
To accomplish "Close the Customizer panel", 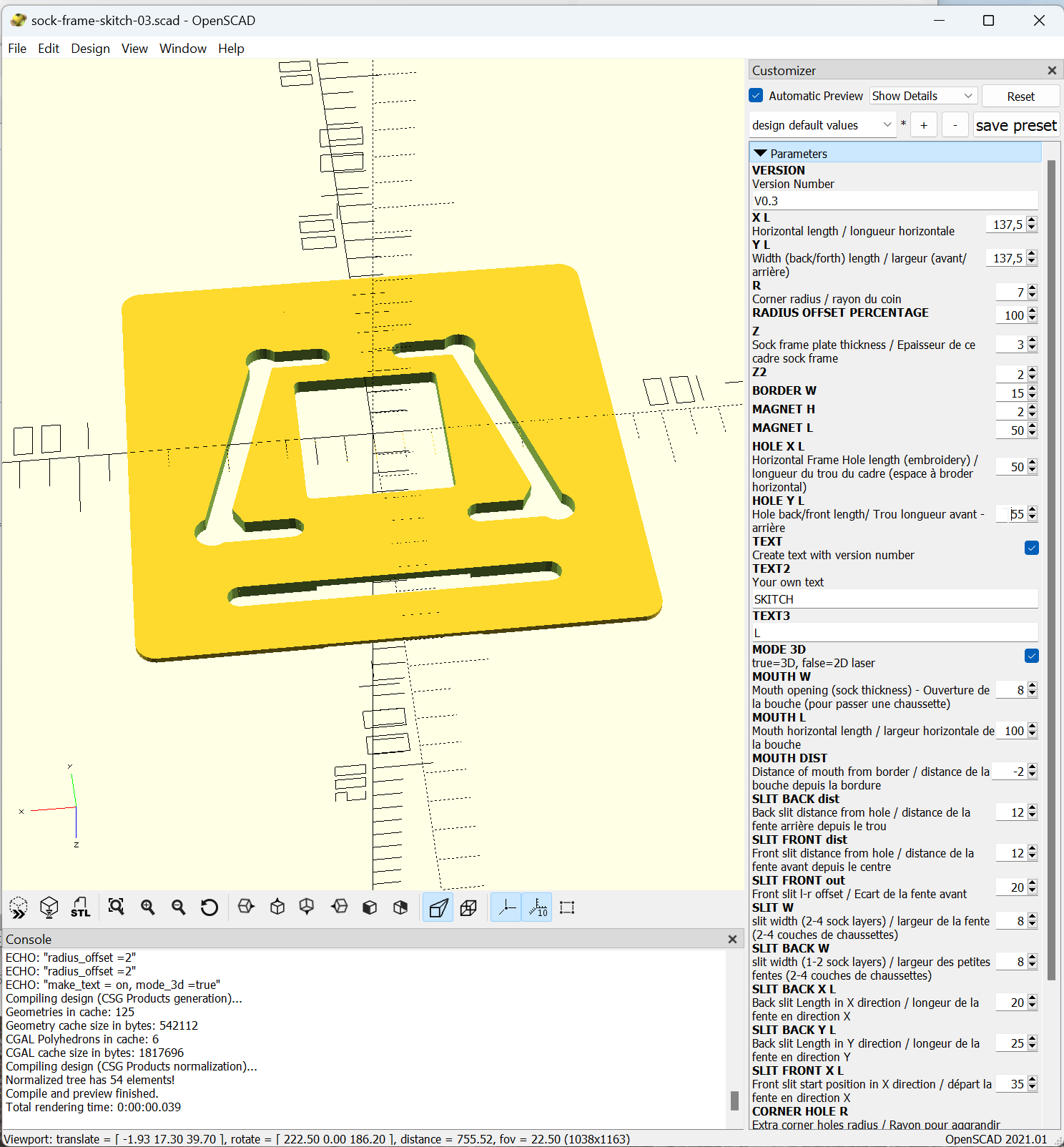I will click(x=1052, y=70).
